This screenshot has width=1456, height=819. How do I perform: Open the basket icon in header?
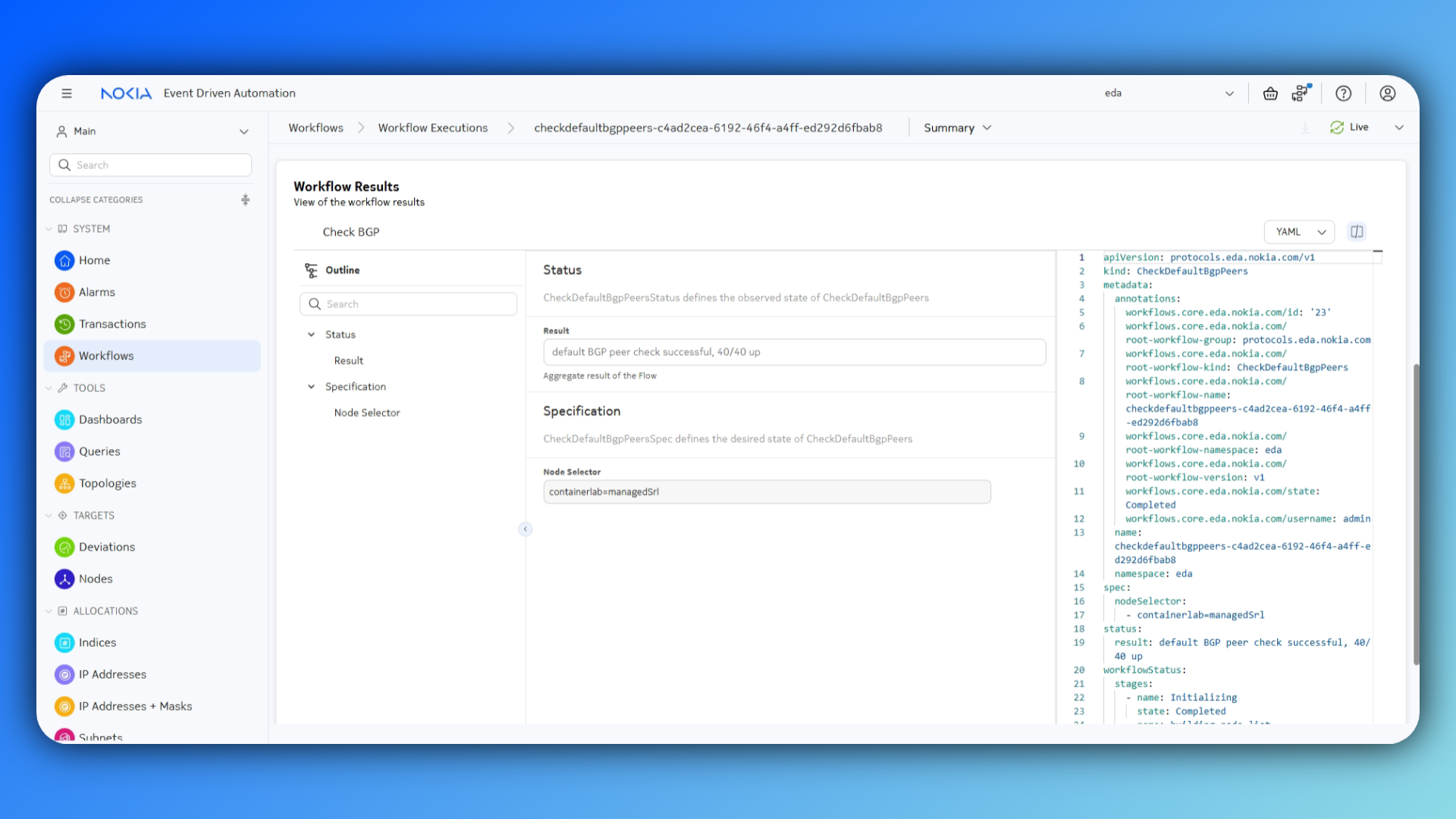(x=1270, y=93)
